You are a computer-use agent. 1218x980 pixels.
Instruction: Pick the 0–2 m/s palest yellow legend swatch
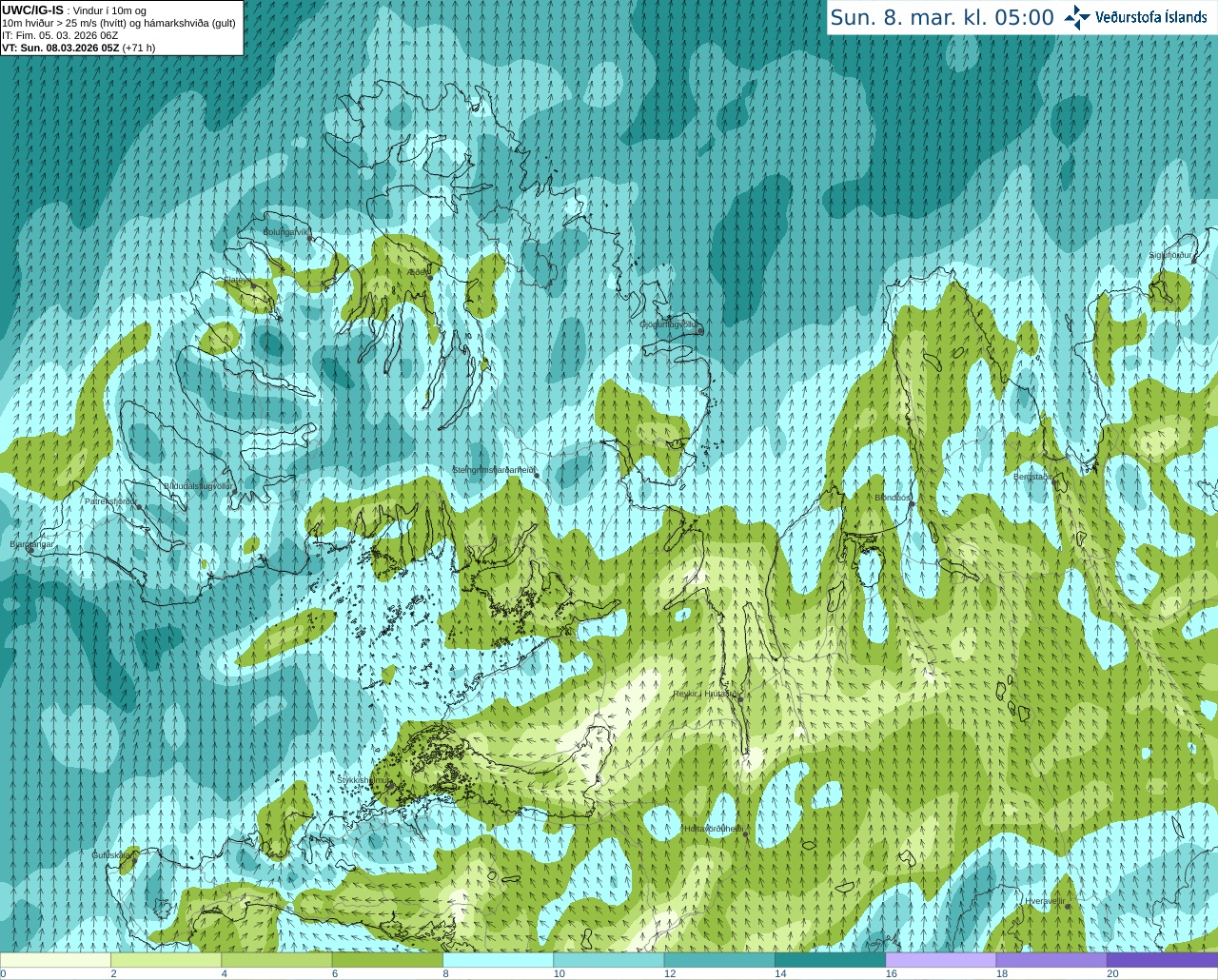pyautogui.click(x=55, y=960)
